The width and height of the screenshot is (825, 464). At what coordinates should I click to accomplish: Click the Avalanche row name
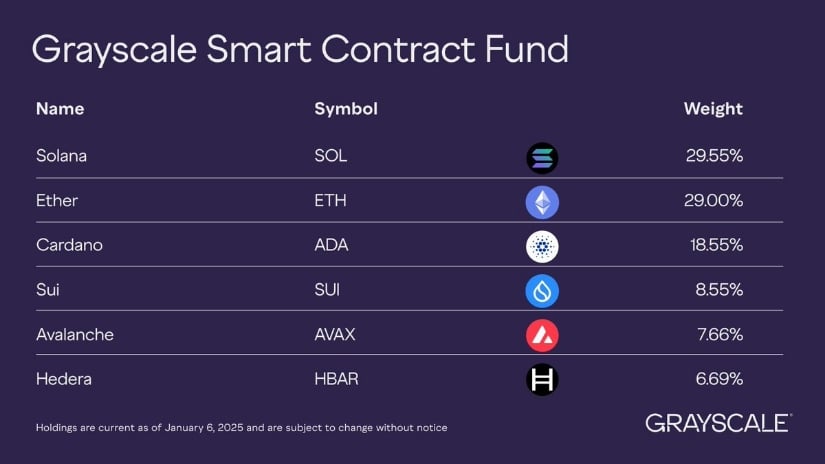point(75,335)
